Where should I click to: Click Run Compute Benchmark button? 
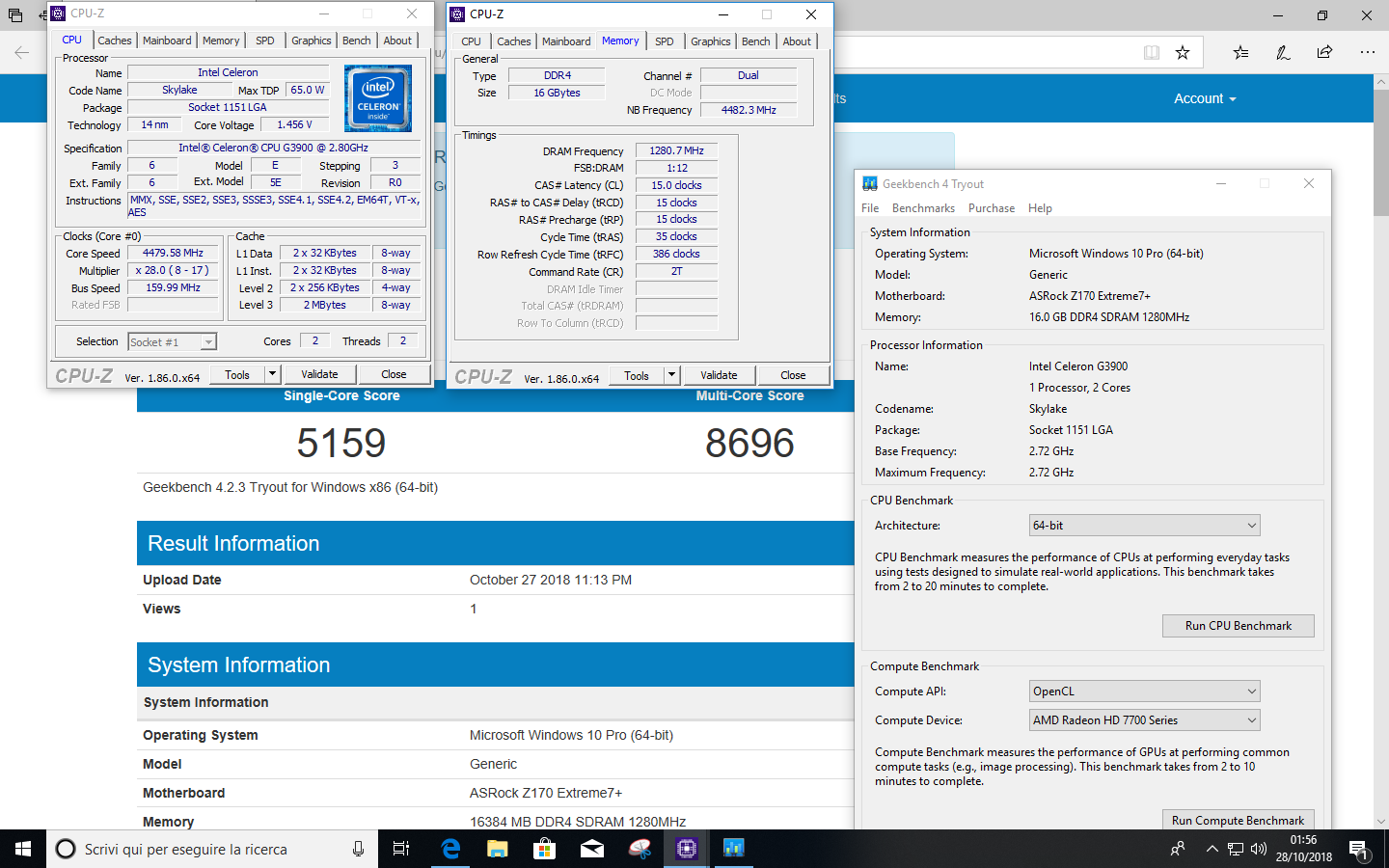[1239, 820]
